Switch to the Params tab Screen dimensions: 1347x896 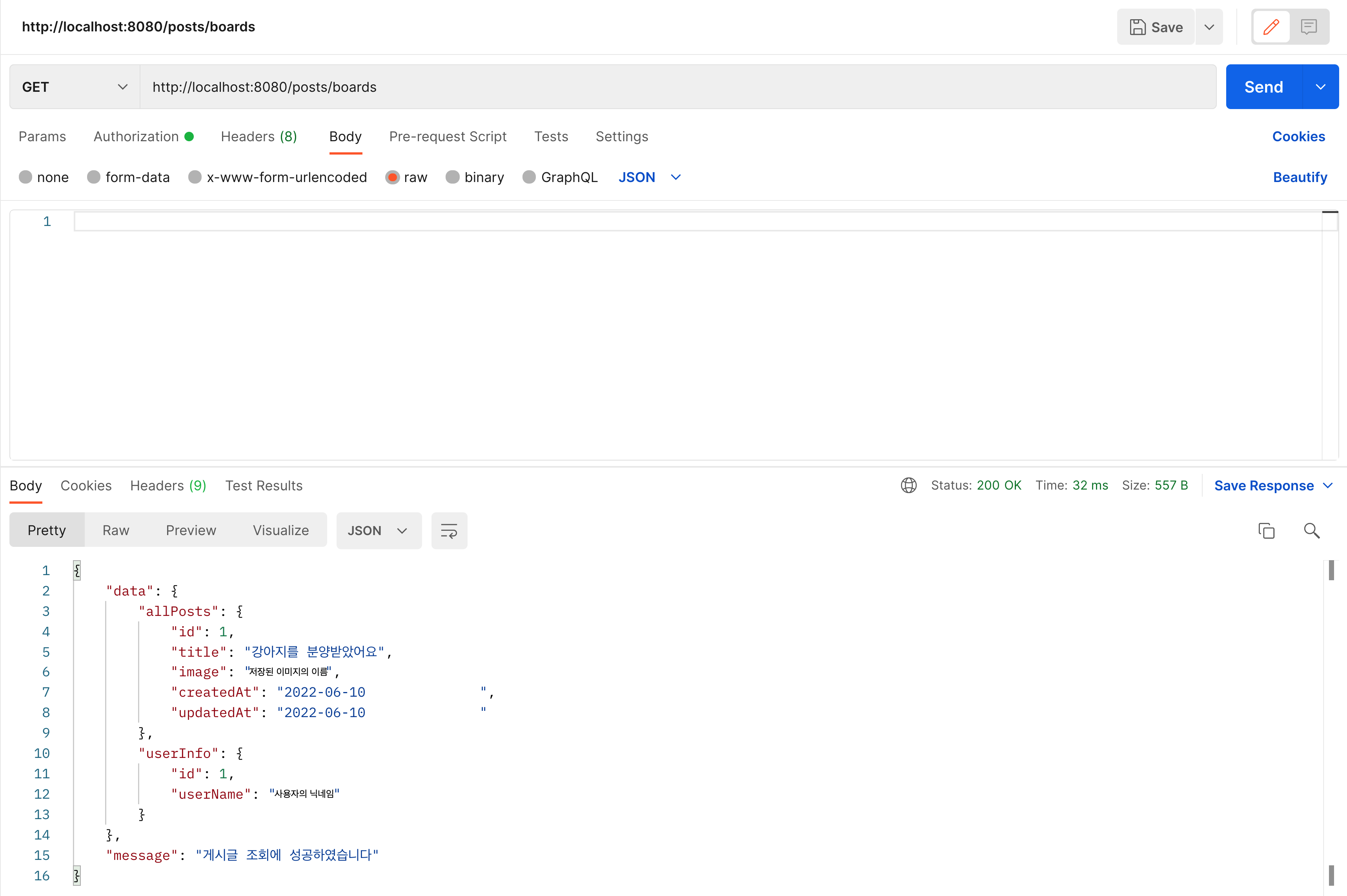coord(42,137)
